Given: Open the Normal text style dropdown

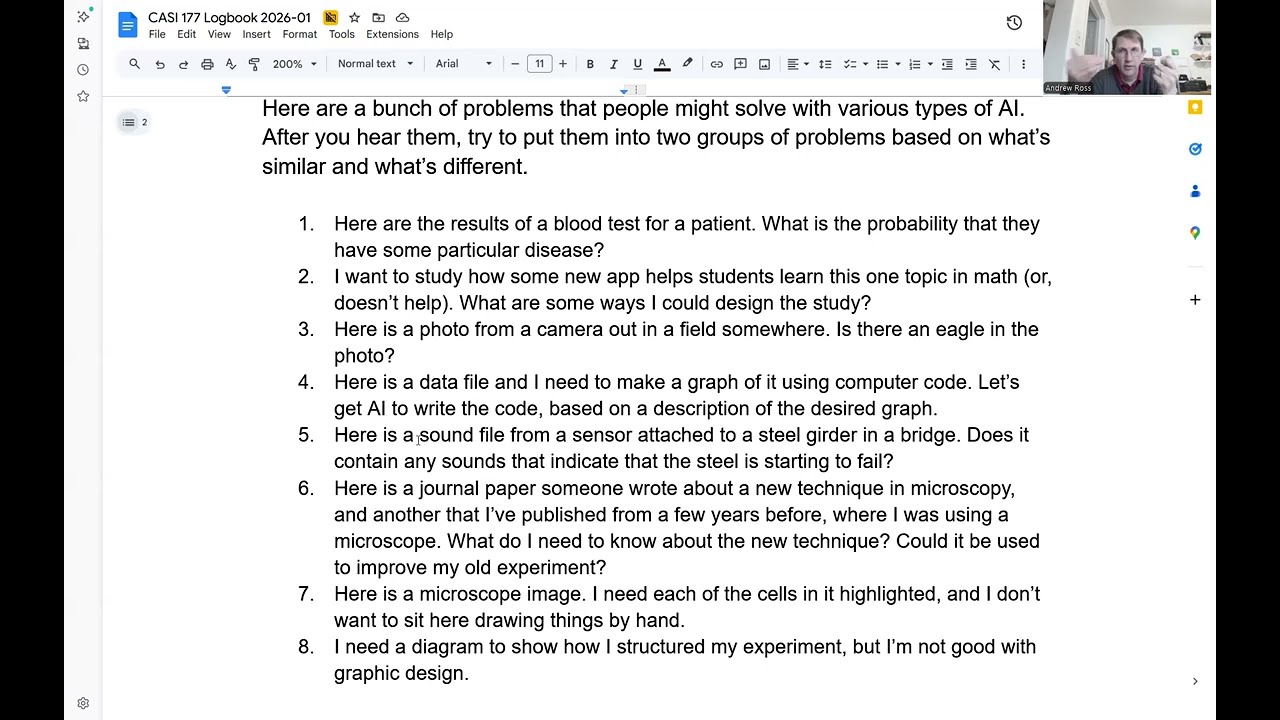Looking at the screenshot, I should 375,64.
